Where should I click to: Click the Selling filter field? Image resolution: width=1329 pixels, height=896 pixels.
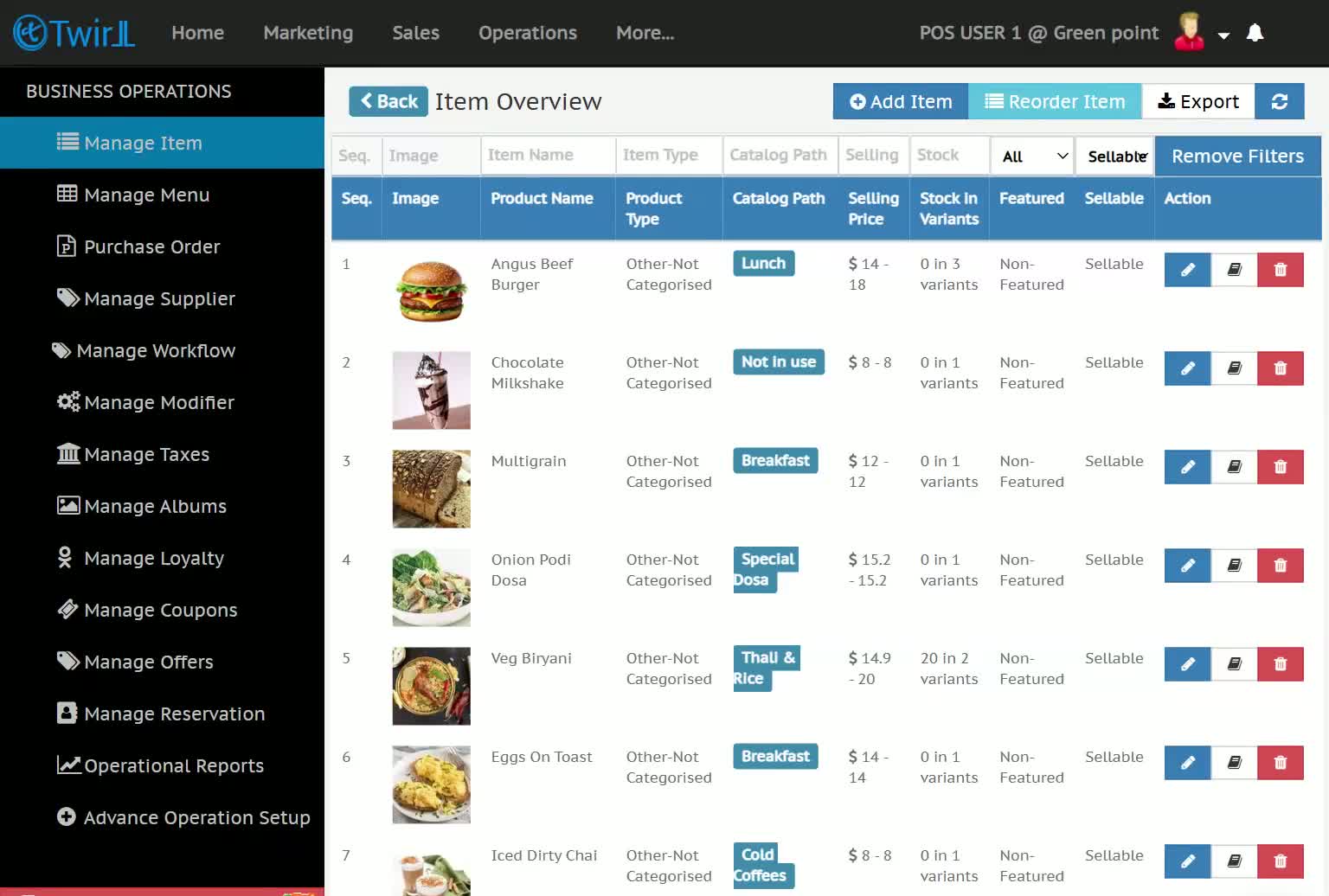[874, 156]
